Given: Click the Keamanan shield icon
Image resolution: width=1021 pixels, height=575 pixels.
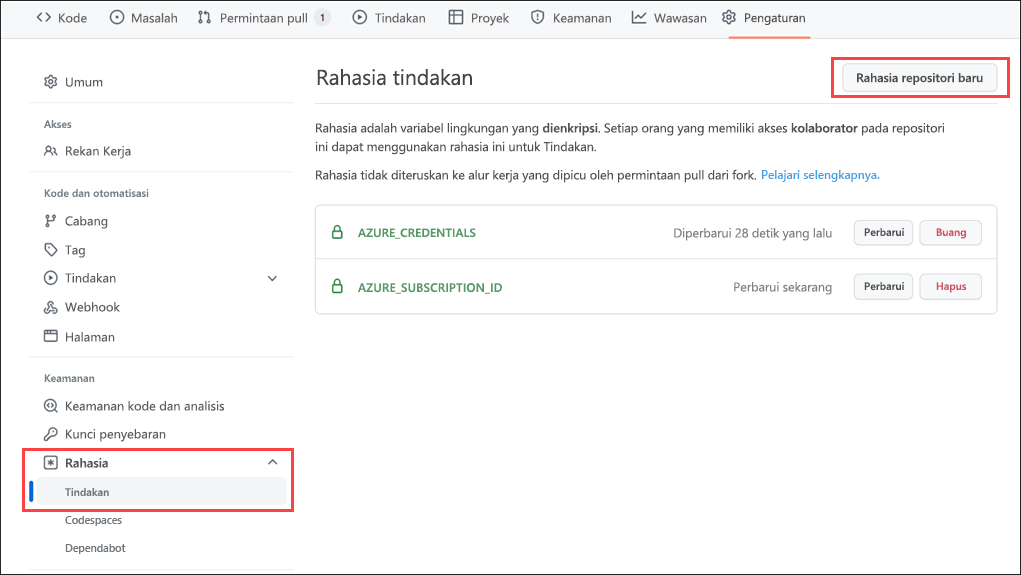Looking at the screenshot, I should [537, 18].
